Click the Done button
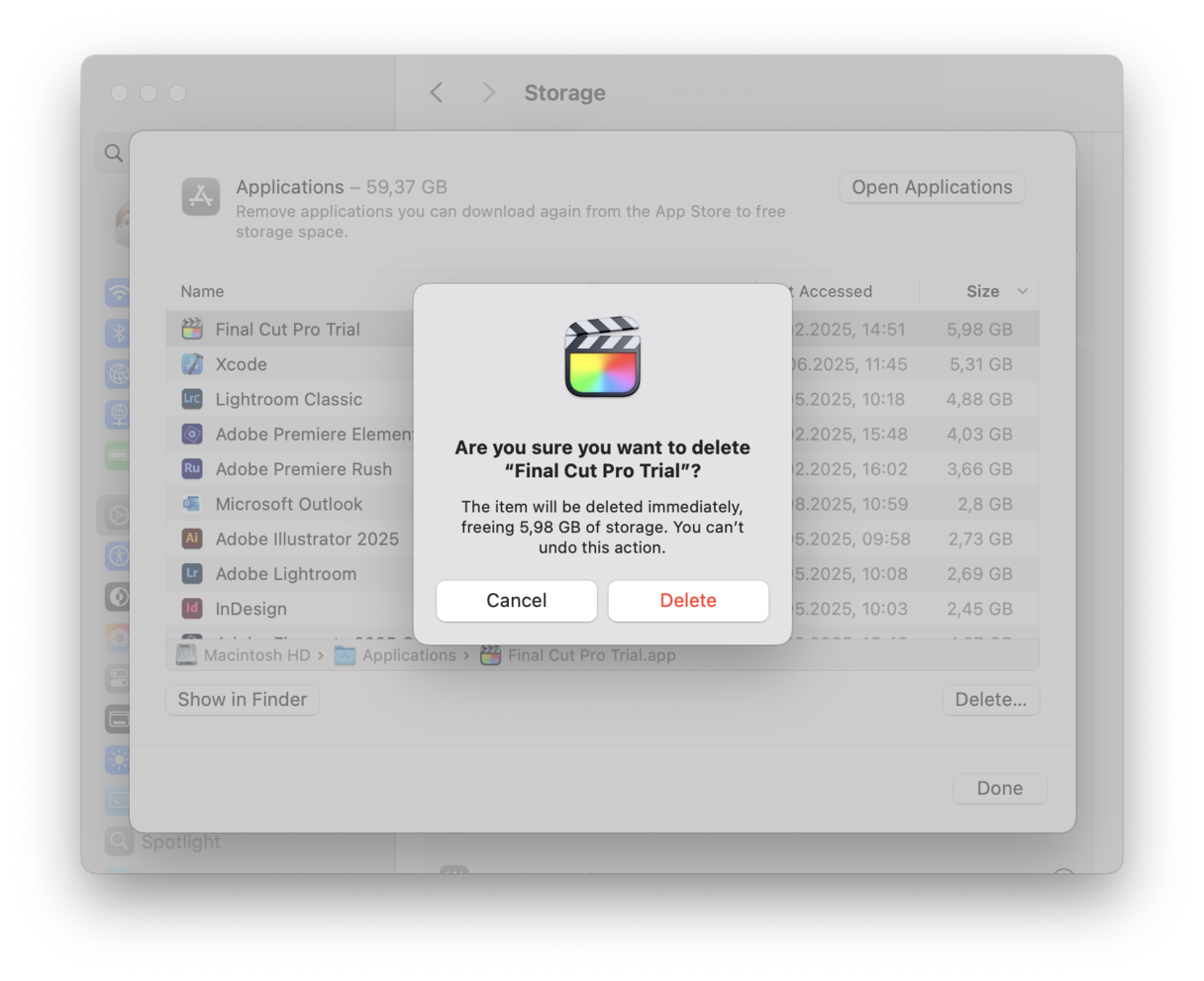The width and height of the screenshot is (1204, 981). (999, 788)
